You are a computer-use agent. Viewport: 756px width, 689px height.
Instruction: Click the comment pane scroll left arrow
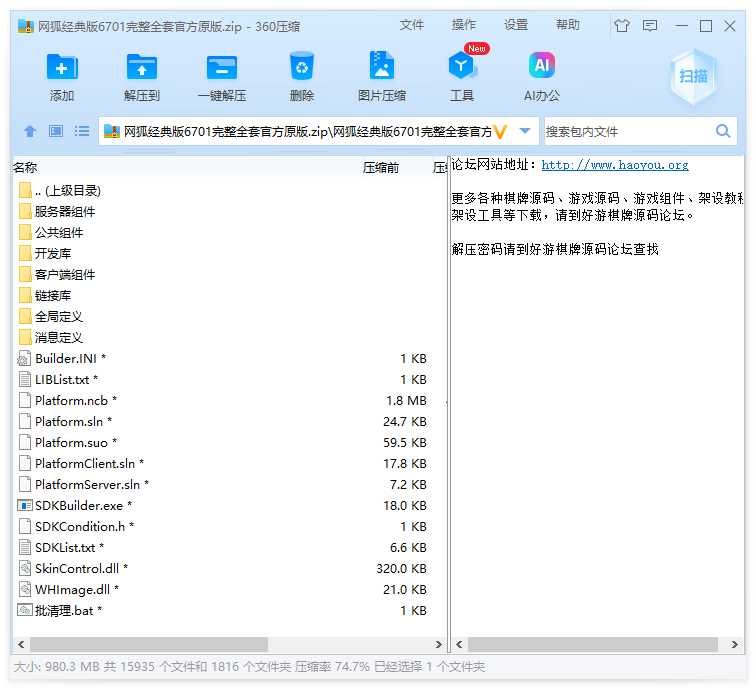(x=459, y=644)
